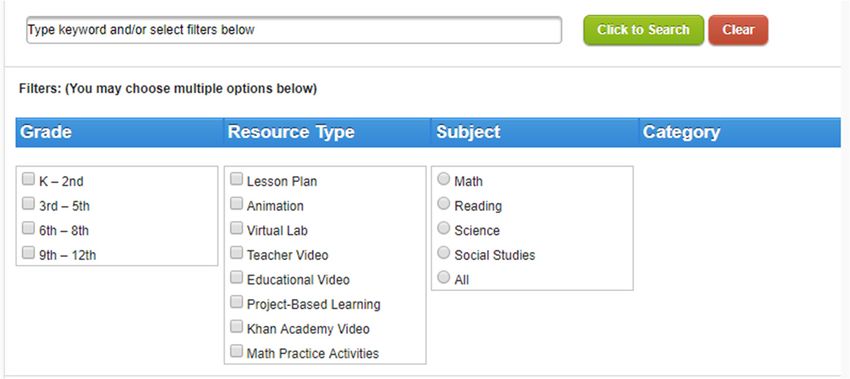
Task: Select the All subjects radio button
Action: 444,278
